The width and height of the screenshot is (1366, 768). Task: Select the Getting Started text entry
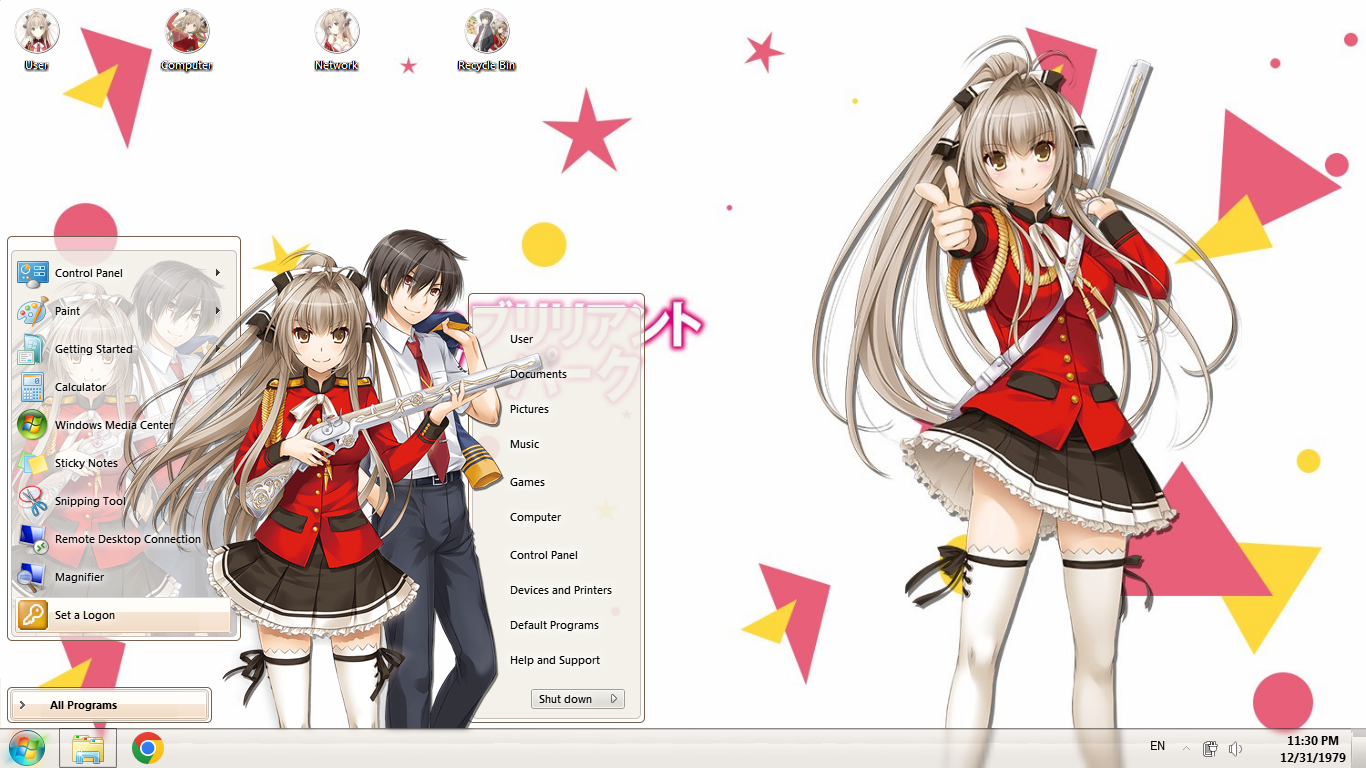[x=94, y=349]
